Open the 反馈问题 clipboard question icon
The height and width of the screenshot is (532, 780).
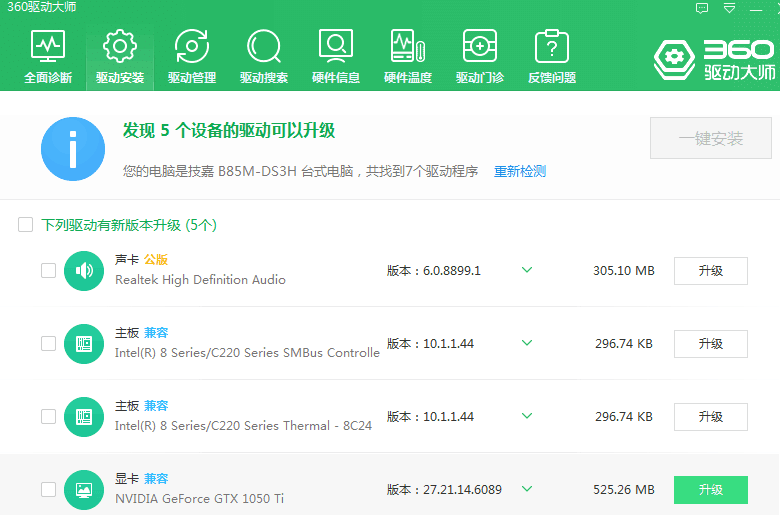tap(552, 46)
